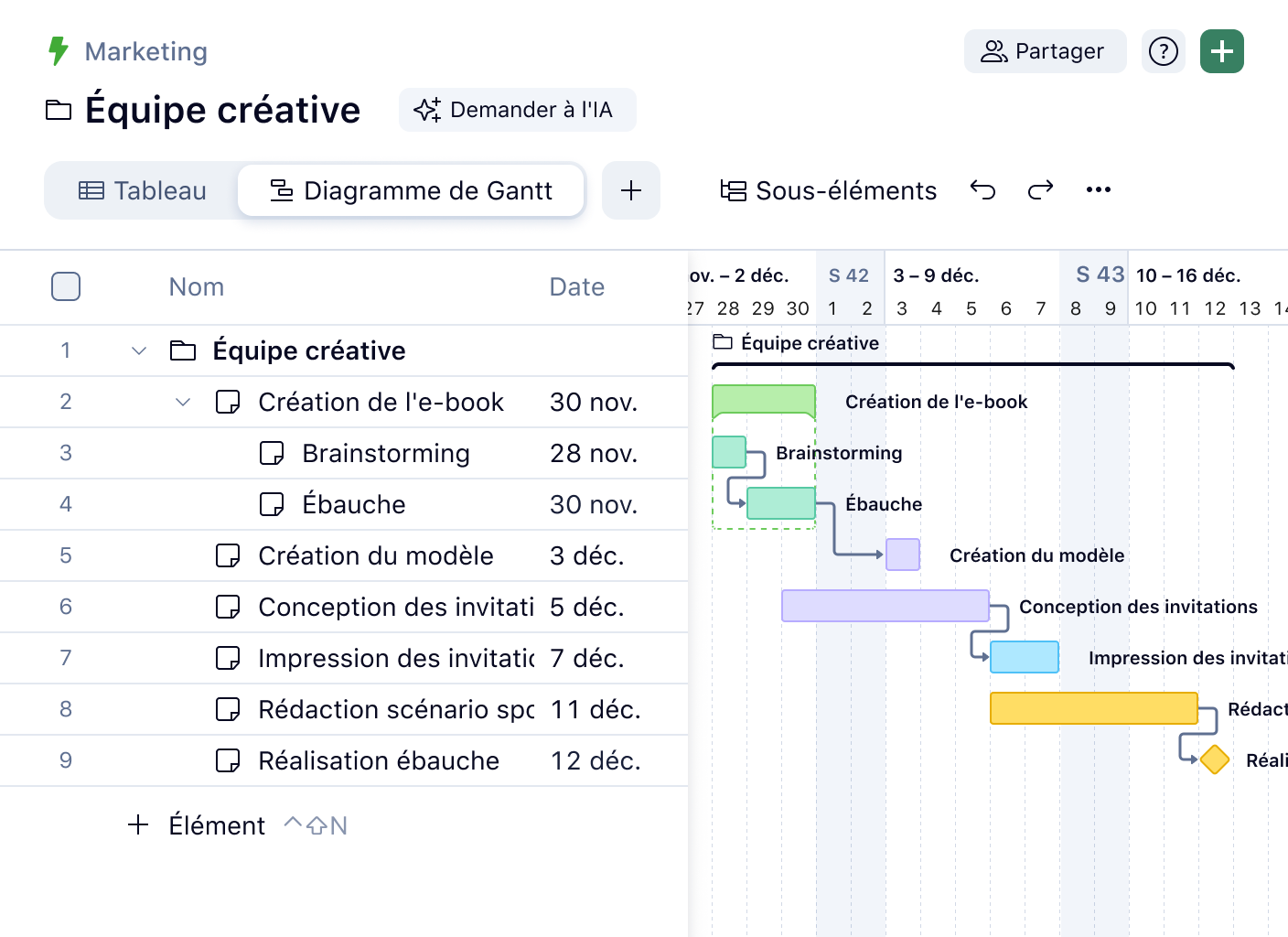Select the Ébauche task name

pyautogui.click(x=354, y=504)
